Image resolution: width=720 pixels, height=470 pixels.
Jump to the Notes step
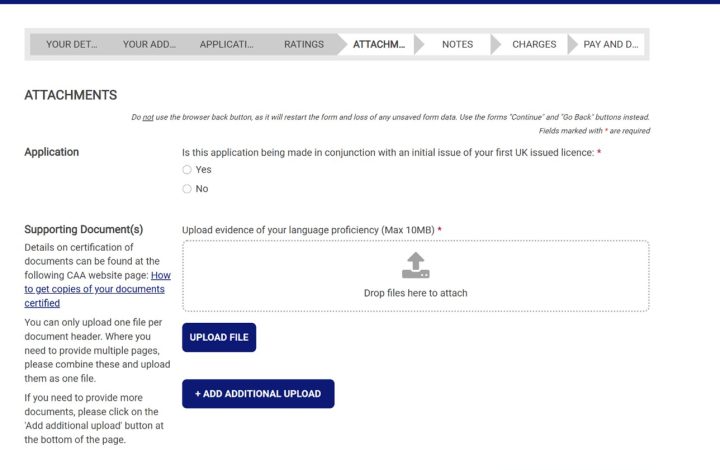(457, 44)
